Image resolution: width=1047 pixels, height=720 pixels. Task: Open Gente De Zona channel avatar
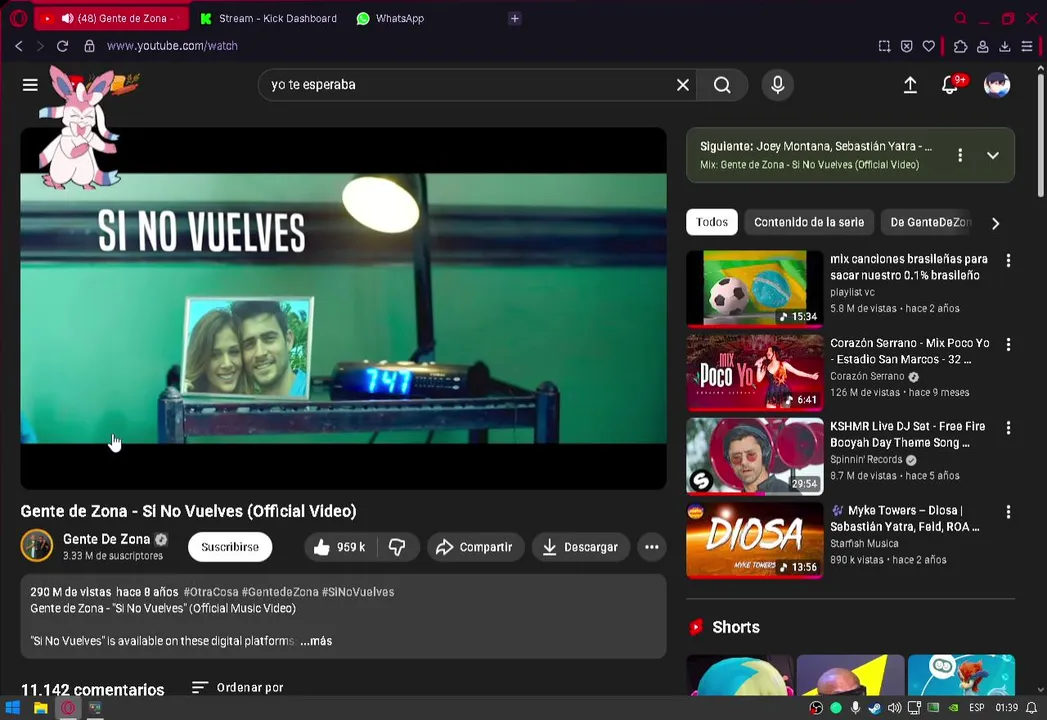pyautogui.click(x=37, y=546)
